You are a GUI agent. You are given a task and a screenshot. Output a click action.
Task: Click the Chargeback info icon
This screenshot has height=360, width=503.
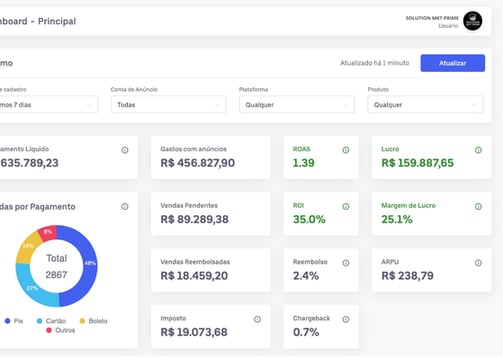pyautogui.click(x=346, y=319)
